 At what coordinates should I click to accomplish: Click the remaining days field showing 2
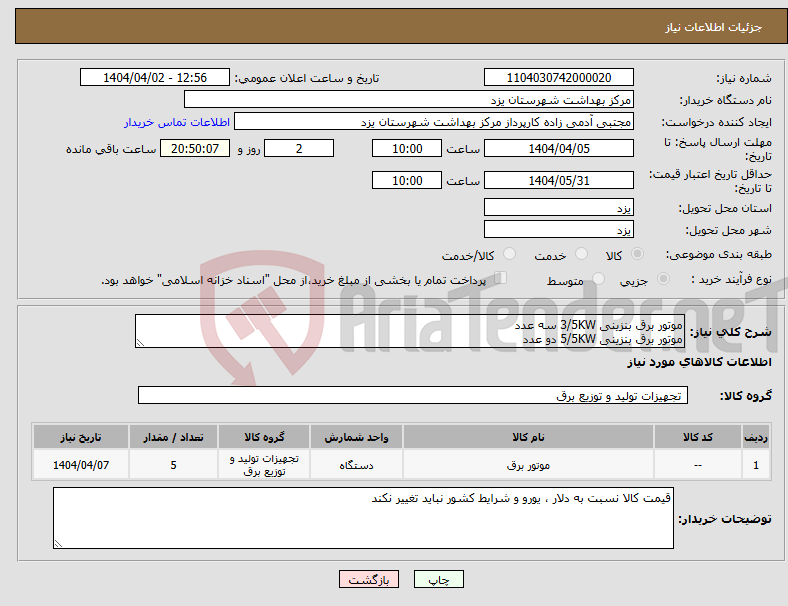point(299,149)
